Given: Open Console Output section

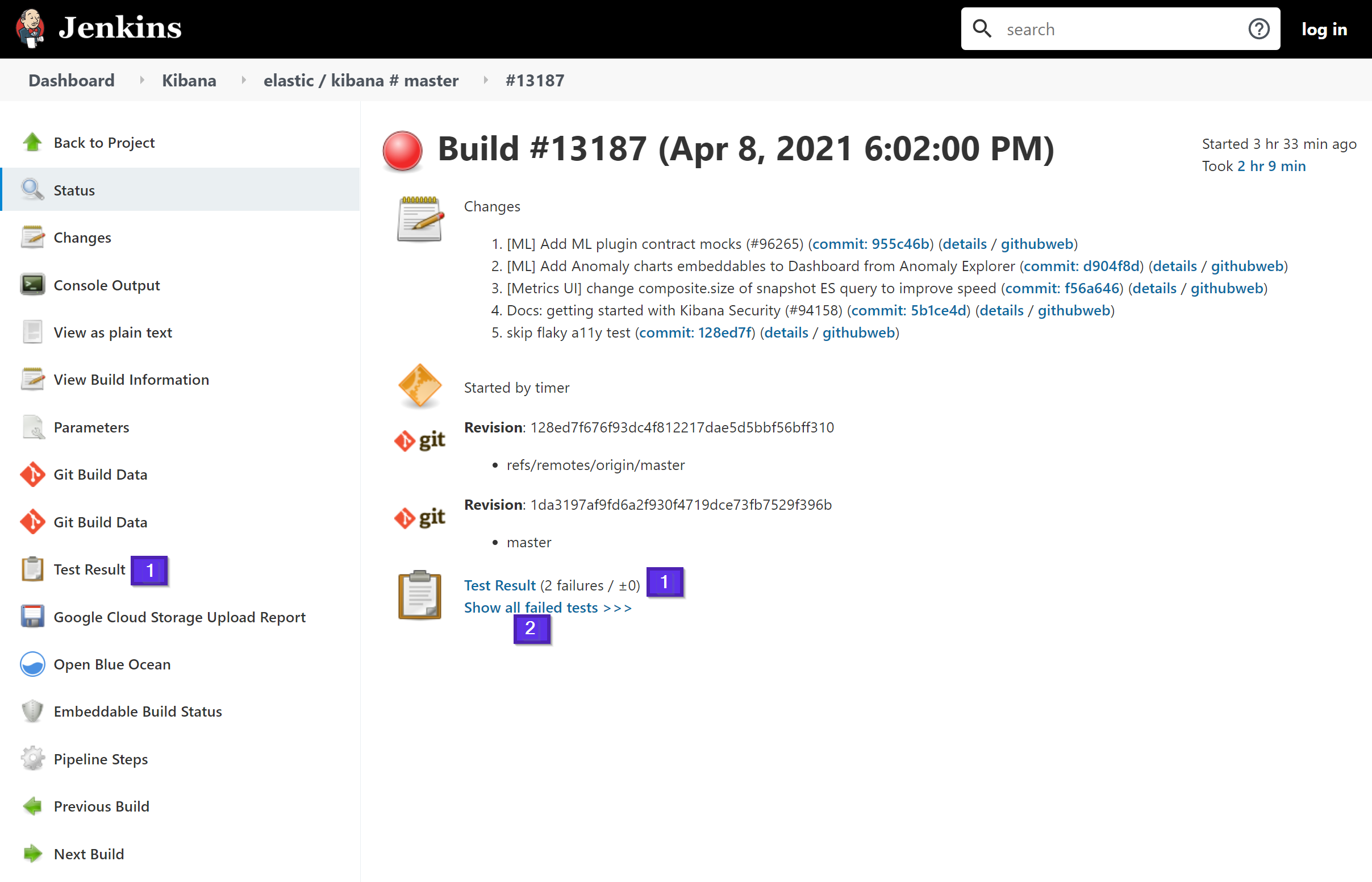Looking at the screenshot, I should point(107,285).
